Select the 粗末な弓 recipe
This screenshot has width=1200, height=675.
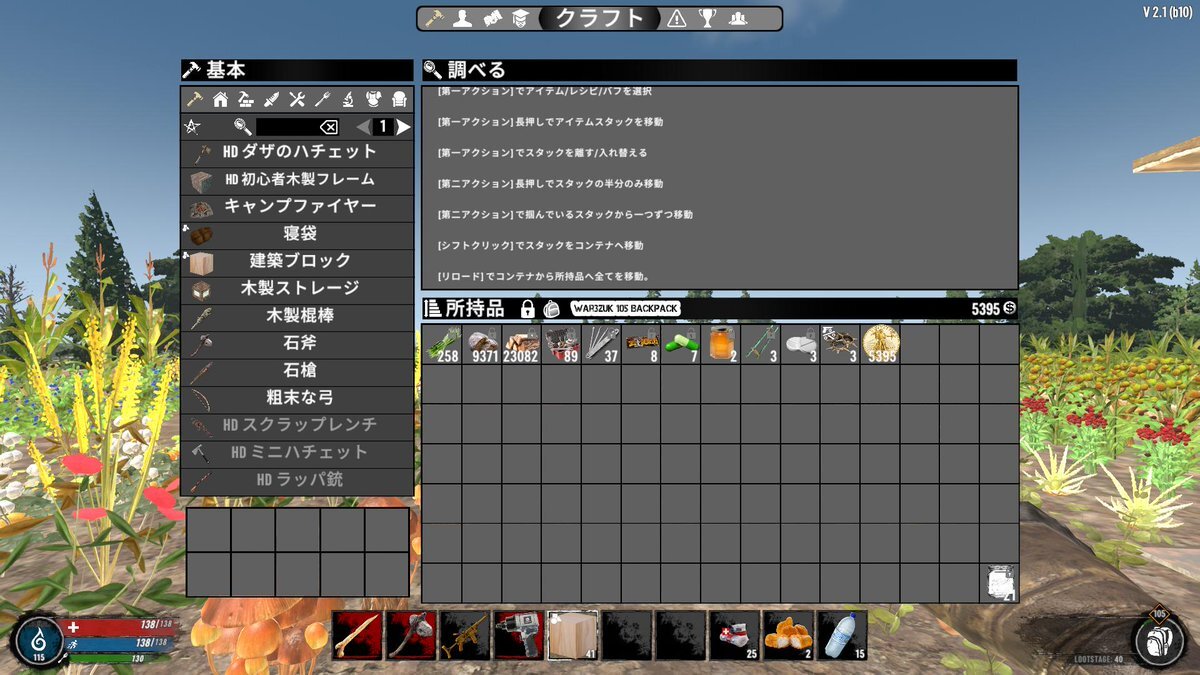coord(297,399)
